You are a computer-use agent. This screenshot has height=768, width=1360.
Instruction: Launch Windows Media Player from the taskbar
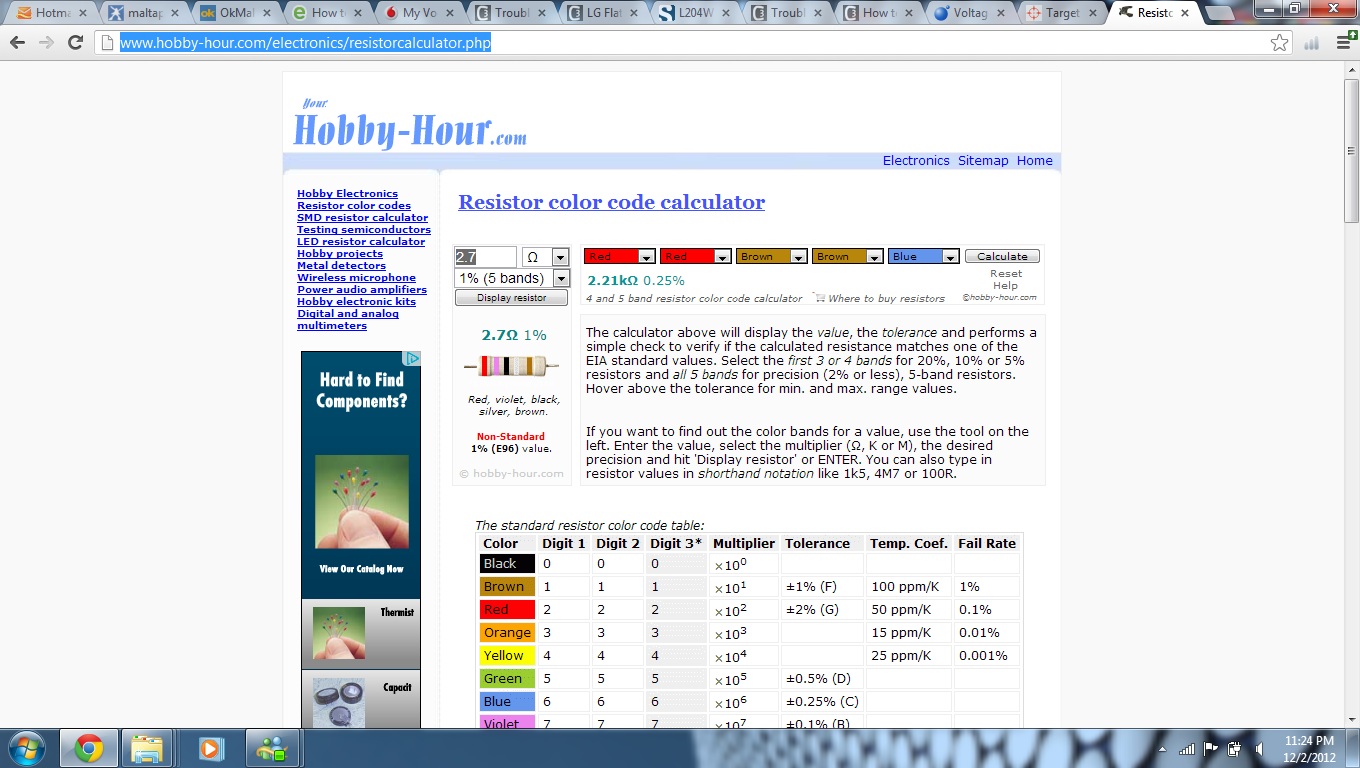[x=210, y=748]
